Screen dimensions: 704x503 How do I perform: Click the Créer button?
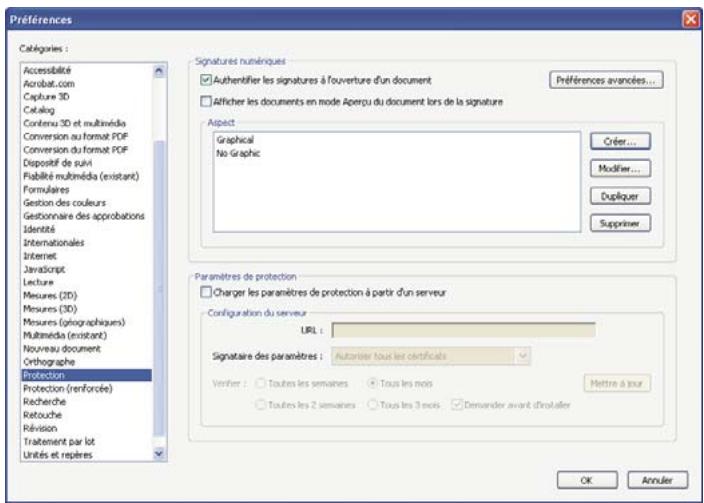620,141
